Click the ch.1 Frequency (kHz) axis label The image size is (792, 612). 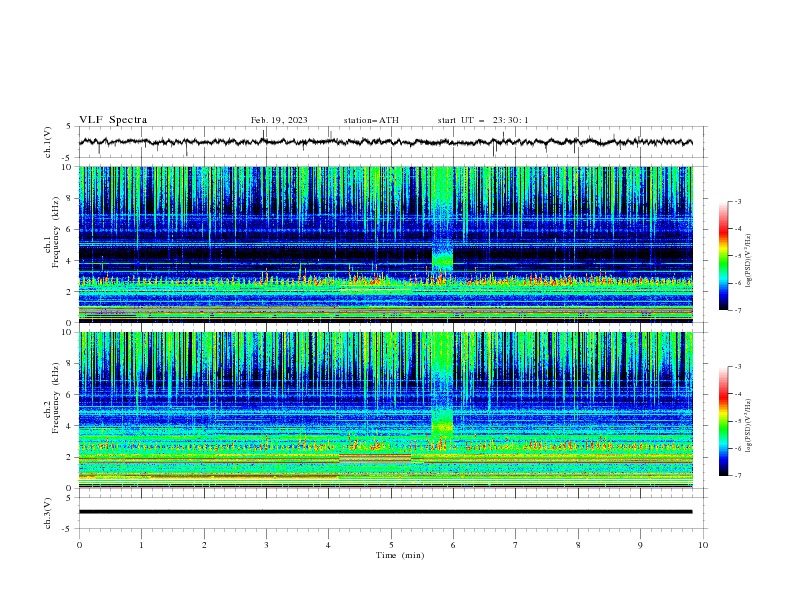[52, 233]
